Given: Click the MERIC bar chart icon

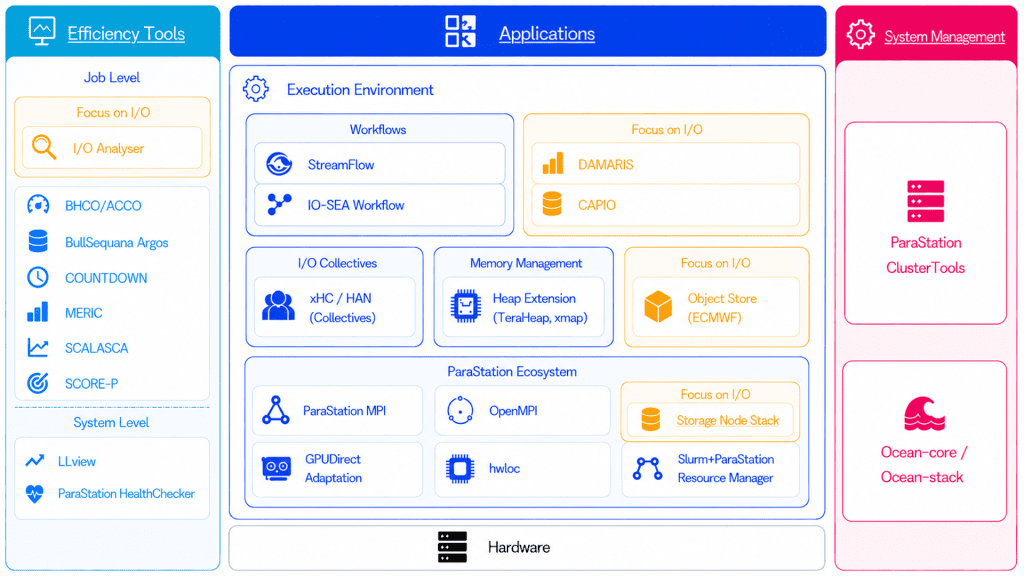Looking at the screenshot, I should click(38, 312).
